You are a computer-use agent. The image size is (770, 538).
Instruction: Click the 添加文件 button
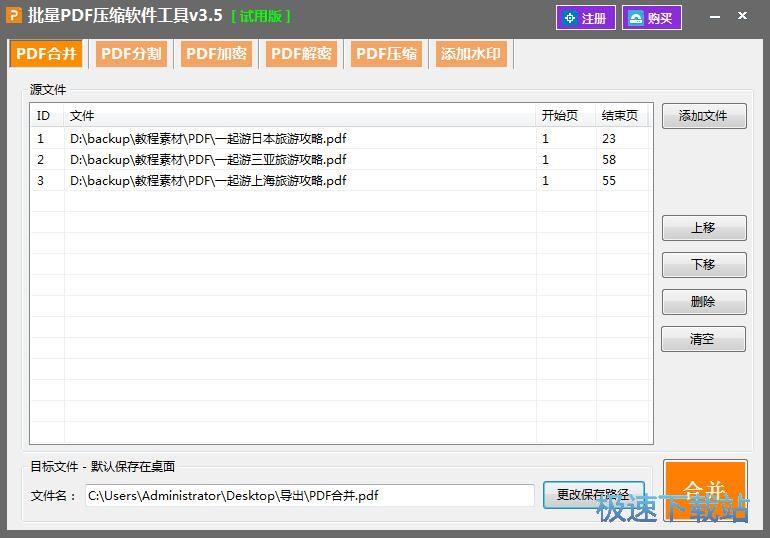[704, 116]
